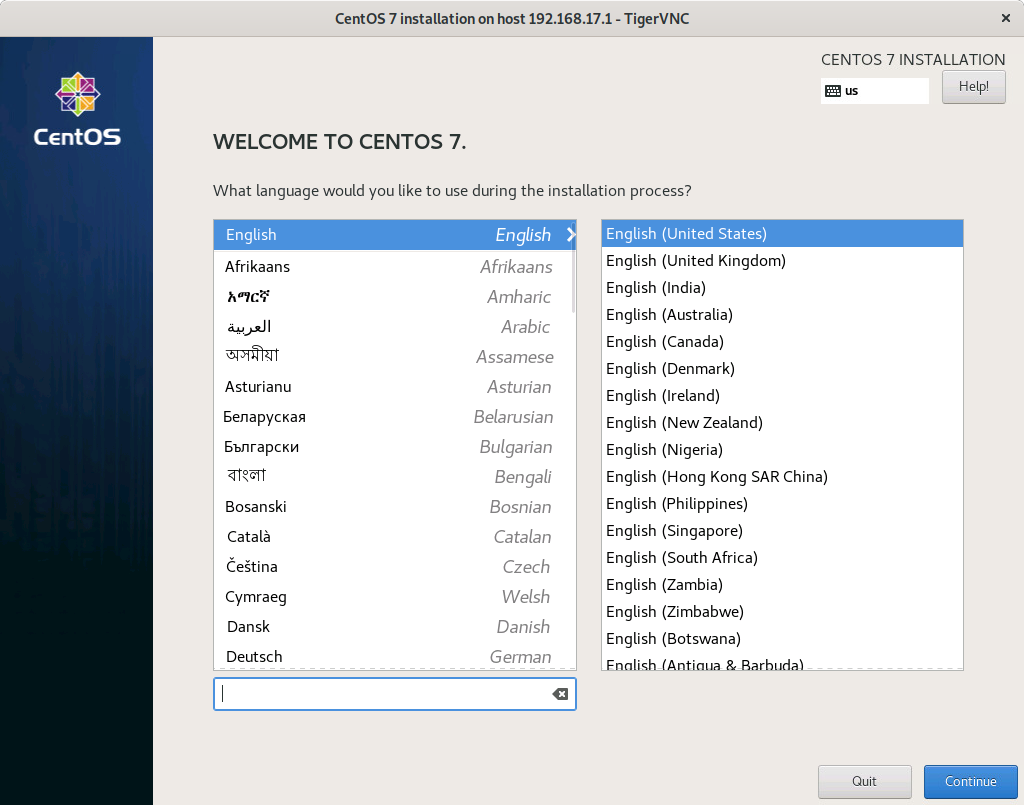
Task: Choose English (Nigeria) locale
Action: pyautogui.click(x=782, y=449)
